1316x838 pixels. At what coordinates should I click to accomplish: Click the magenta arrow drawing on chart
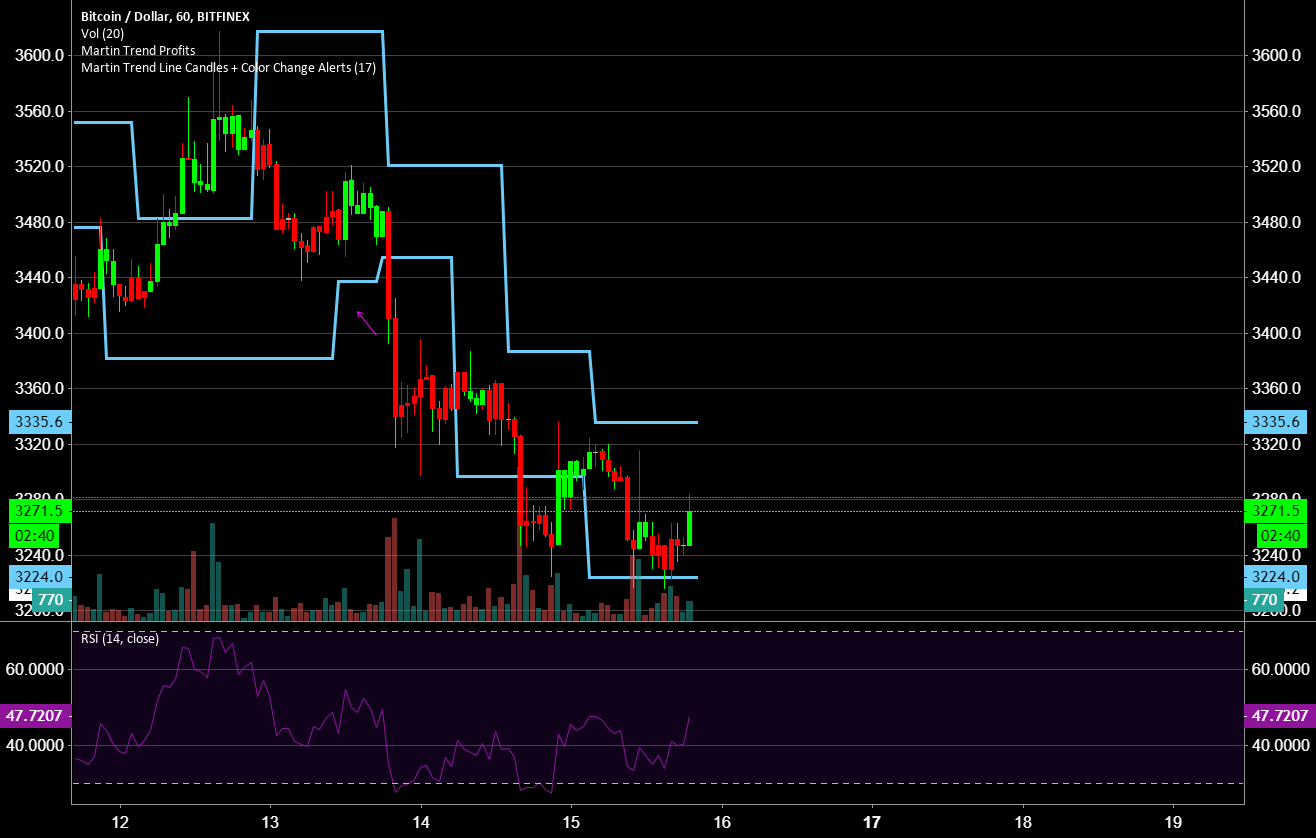(x=367, y=323)
